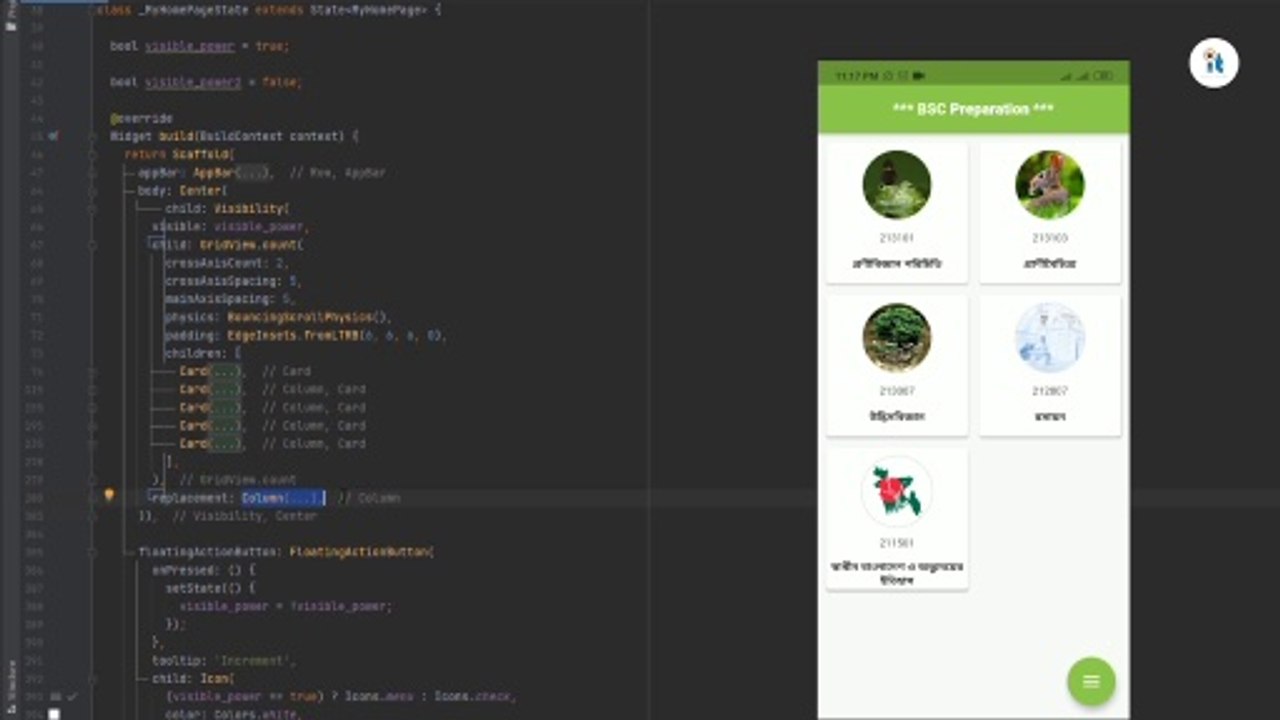This screenshot has width=1280, height=720.
Task: Click 'visible_power = !visible_power;' statement
Action: tap(286, 606)
